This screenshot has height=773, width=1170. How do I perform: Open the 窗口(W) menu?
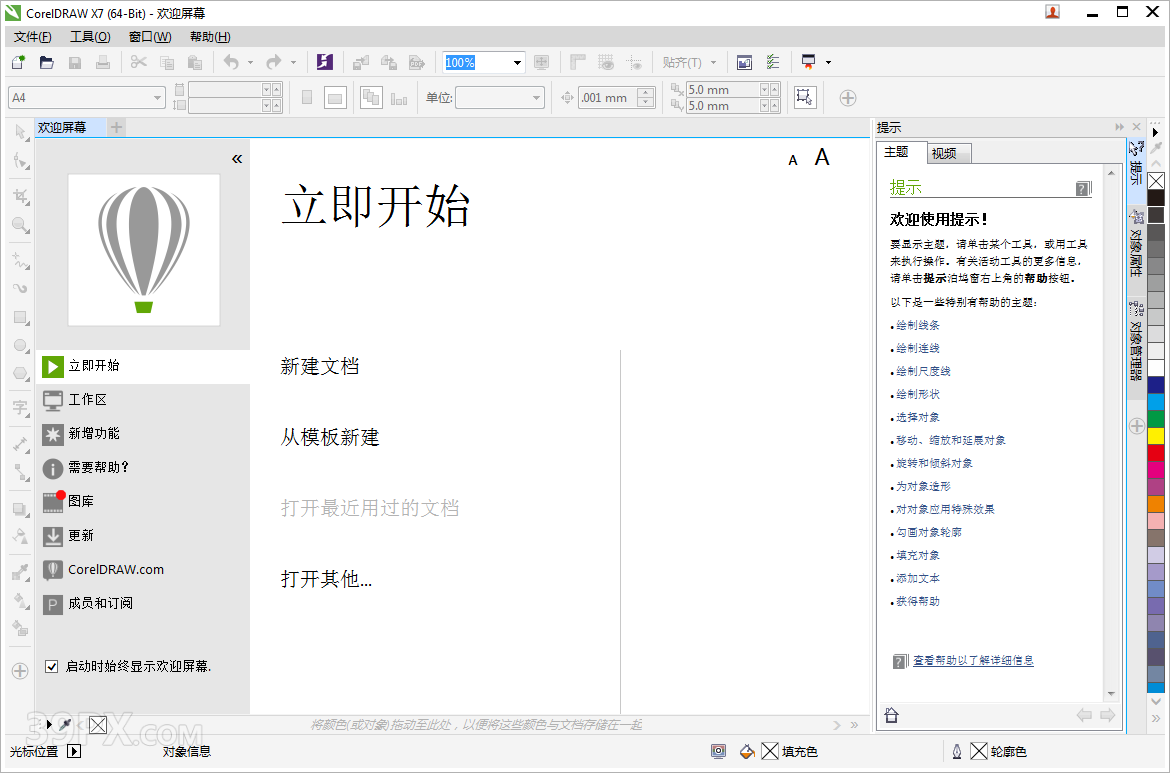(x=150, y=37)
